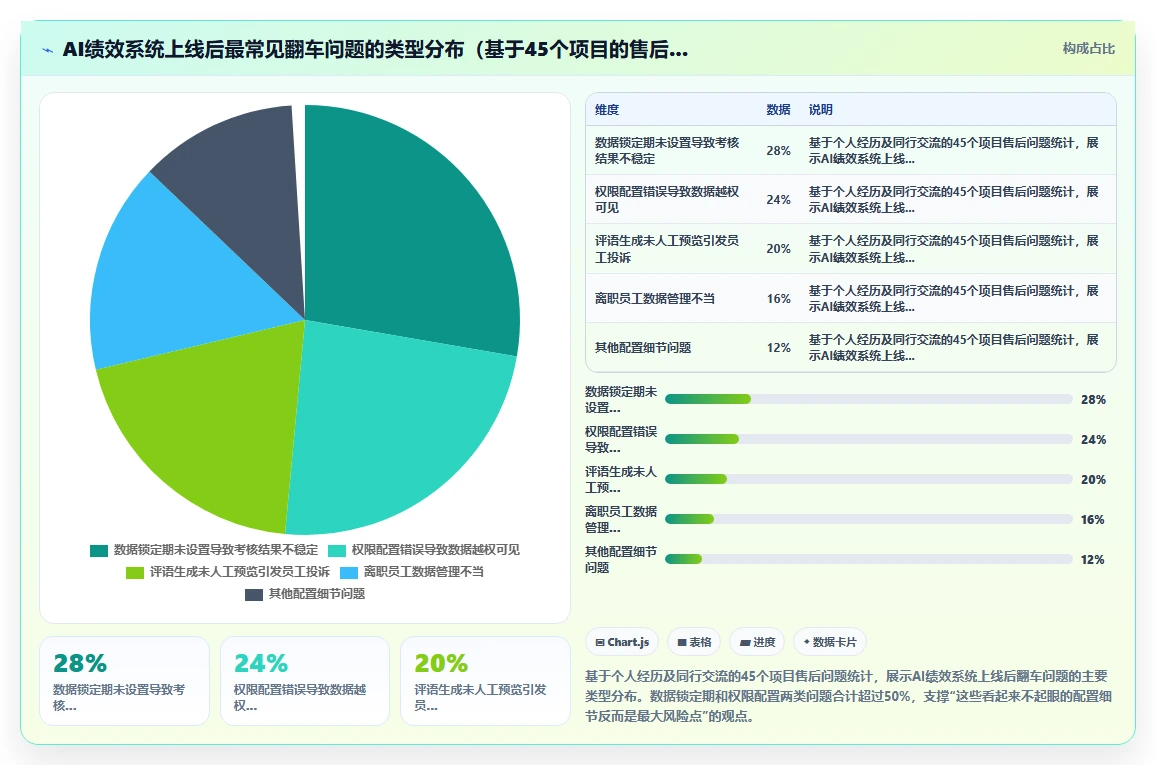Select the 数据卡片 tag chip
This screenshot has width=1156, height=765.
[830, 642]
